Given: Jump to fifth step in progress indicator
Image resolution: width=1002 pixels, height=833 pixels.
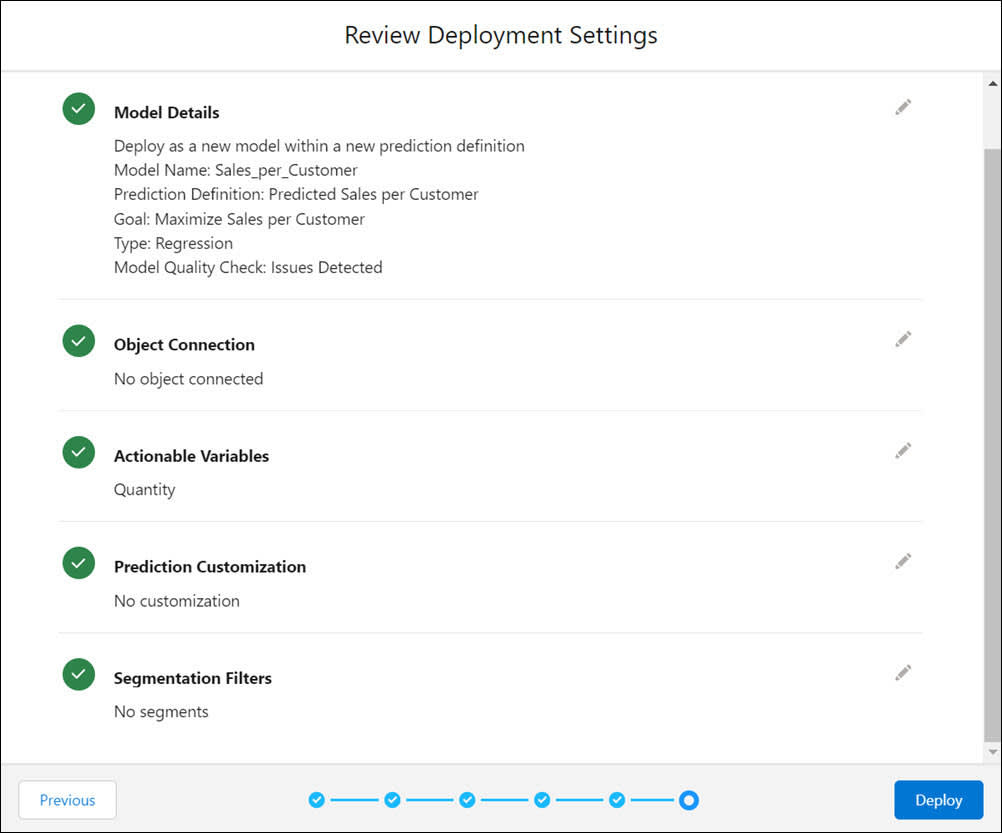Looking at the screenshot, I should coord(617,800).
